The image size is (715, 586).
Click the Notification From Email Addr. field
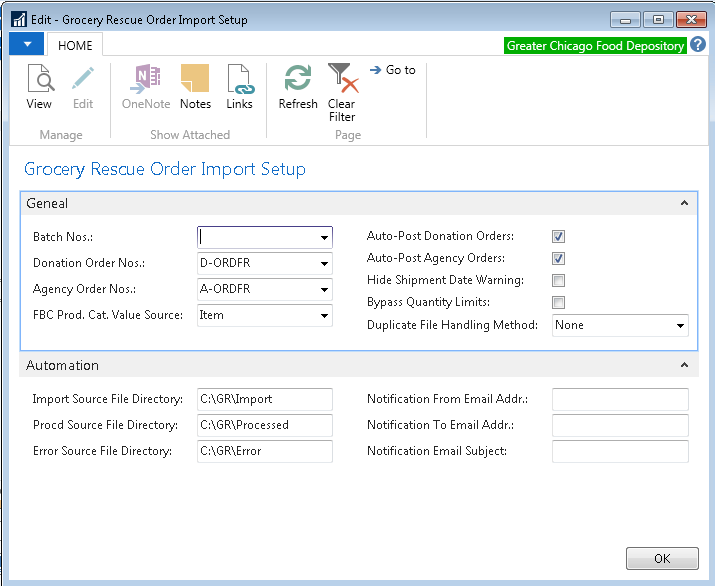[620, 399]
